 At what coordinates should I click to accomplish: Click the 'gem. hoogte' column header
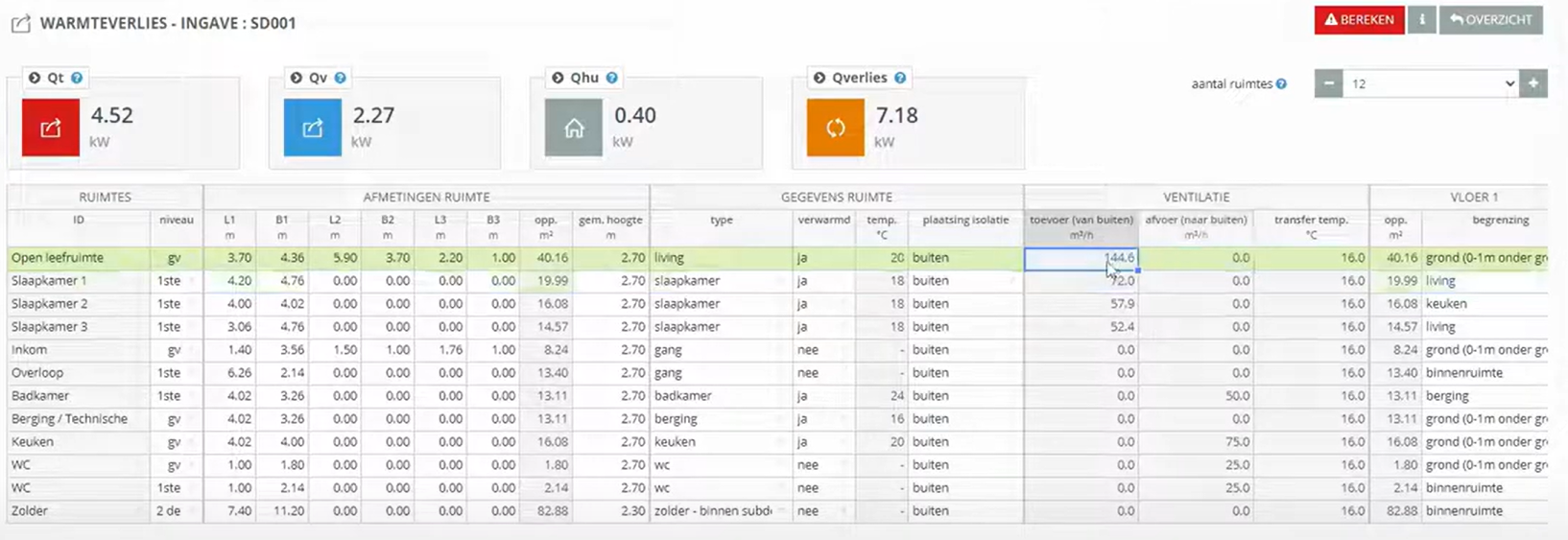[610, 226]
